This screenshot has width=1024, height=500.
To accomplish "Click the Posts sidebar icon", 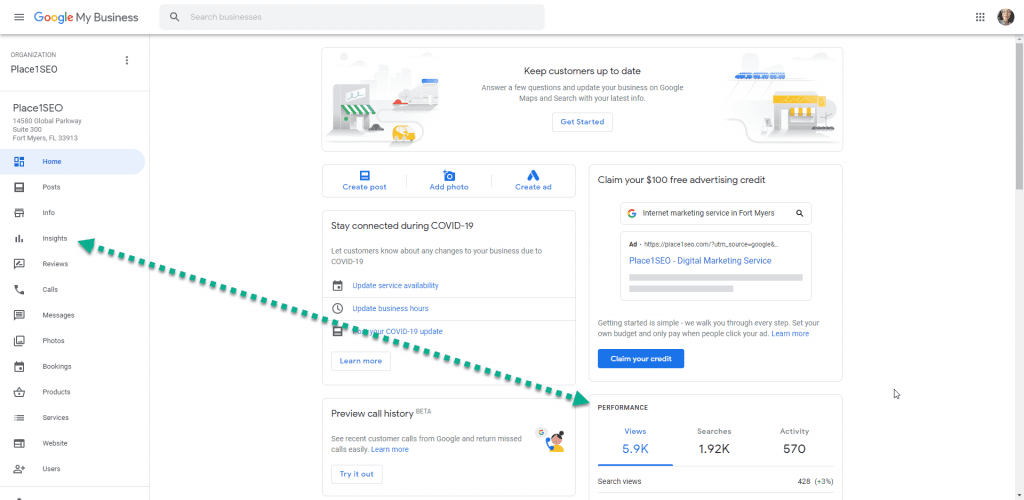I will pyautogui.click(x=19, y=187).
